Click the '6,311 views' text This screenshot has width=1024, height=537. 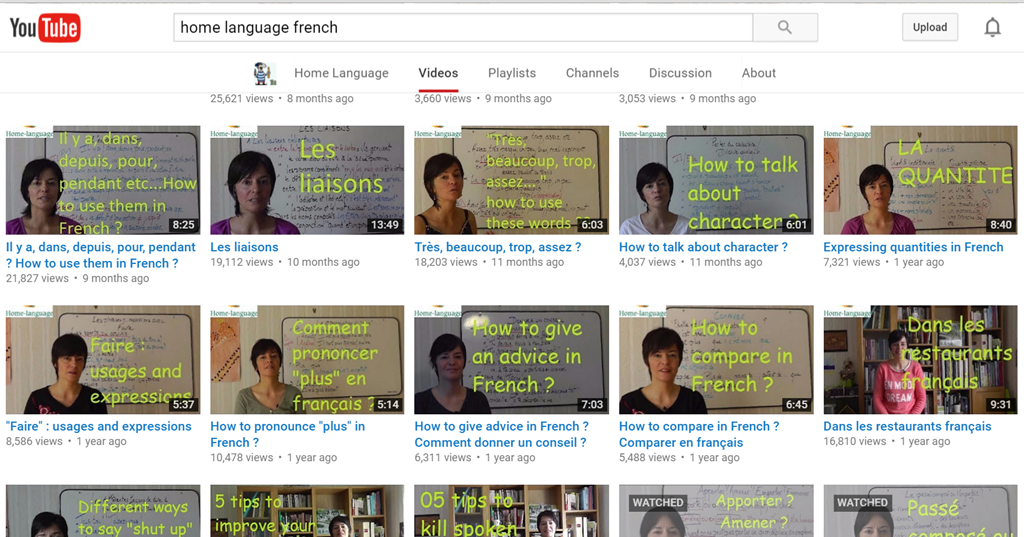pyautogui.click(x=443, y=457)
